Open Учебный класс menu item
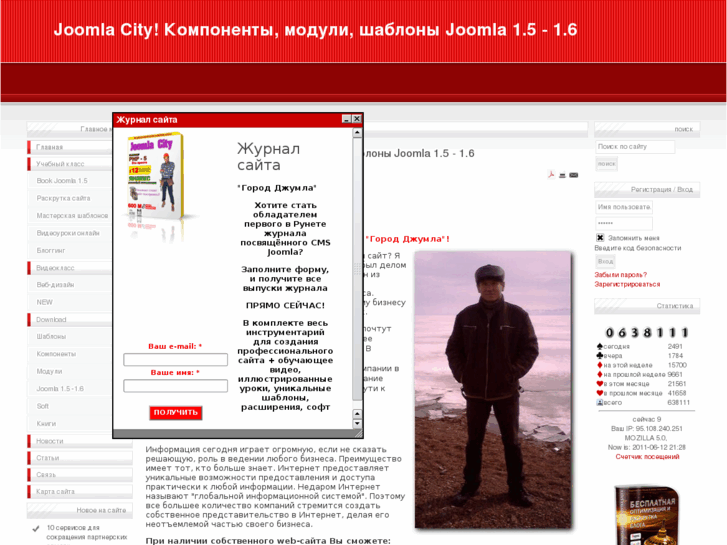This screenshot has height=545, width=727. [70, 164]
